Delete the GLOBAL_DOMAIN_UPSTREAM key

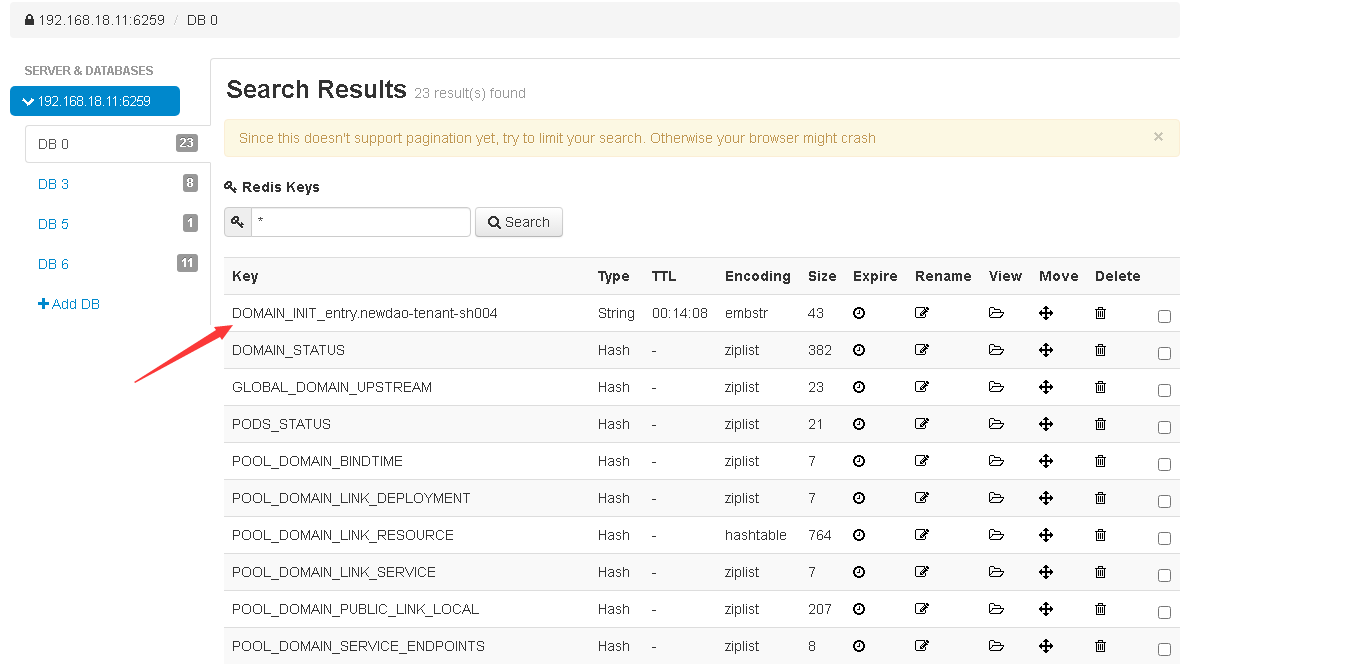tap(1101, 387)
